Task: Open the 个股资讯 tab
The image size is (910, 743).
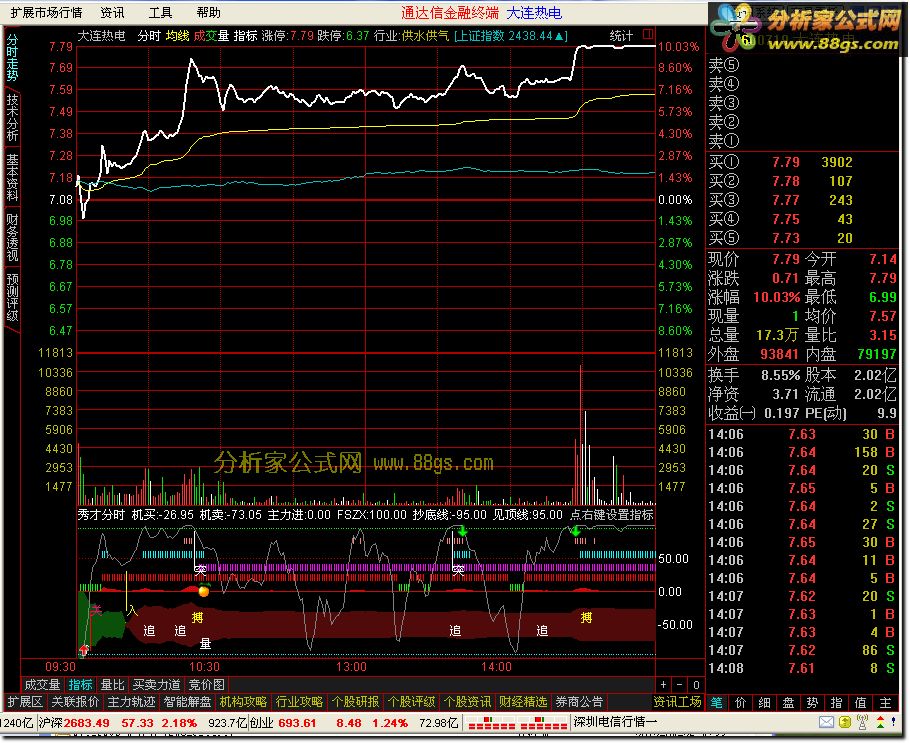Action: [467, 702]
